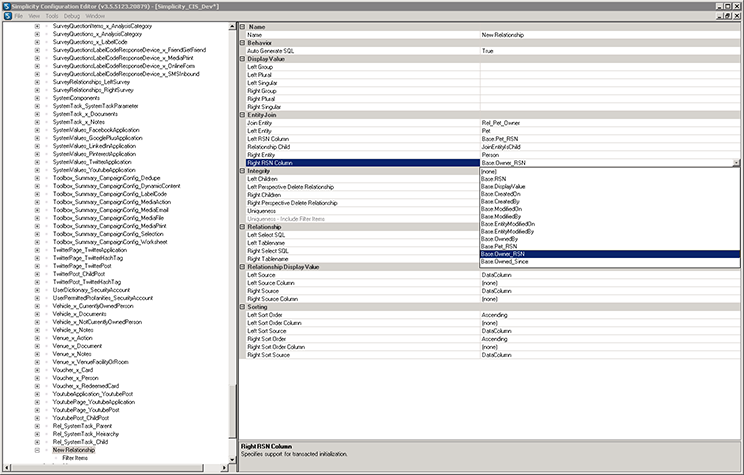The width and height of the screenshot is (744, 475).
Task: Select the SurveyRelationships_LeftSurvey tree item
Action: [x=91, y=82]
